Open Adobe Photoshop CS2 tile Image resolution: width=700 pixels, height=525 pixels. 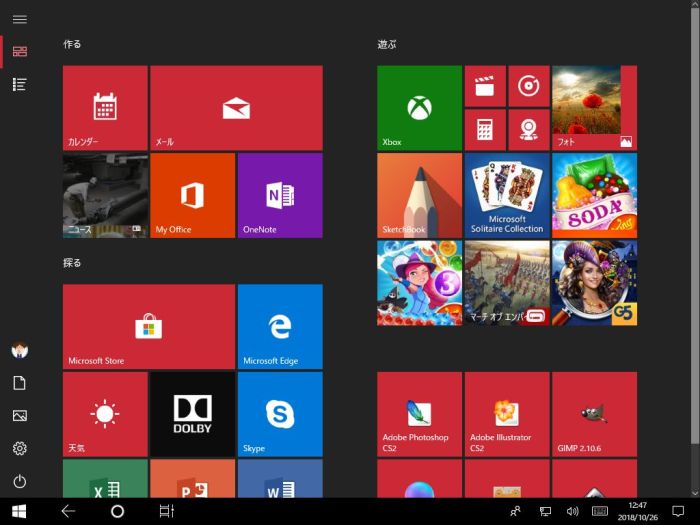click(x=419, y=414)
